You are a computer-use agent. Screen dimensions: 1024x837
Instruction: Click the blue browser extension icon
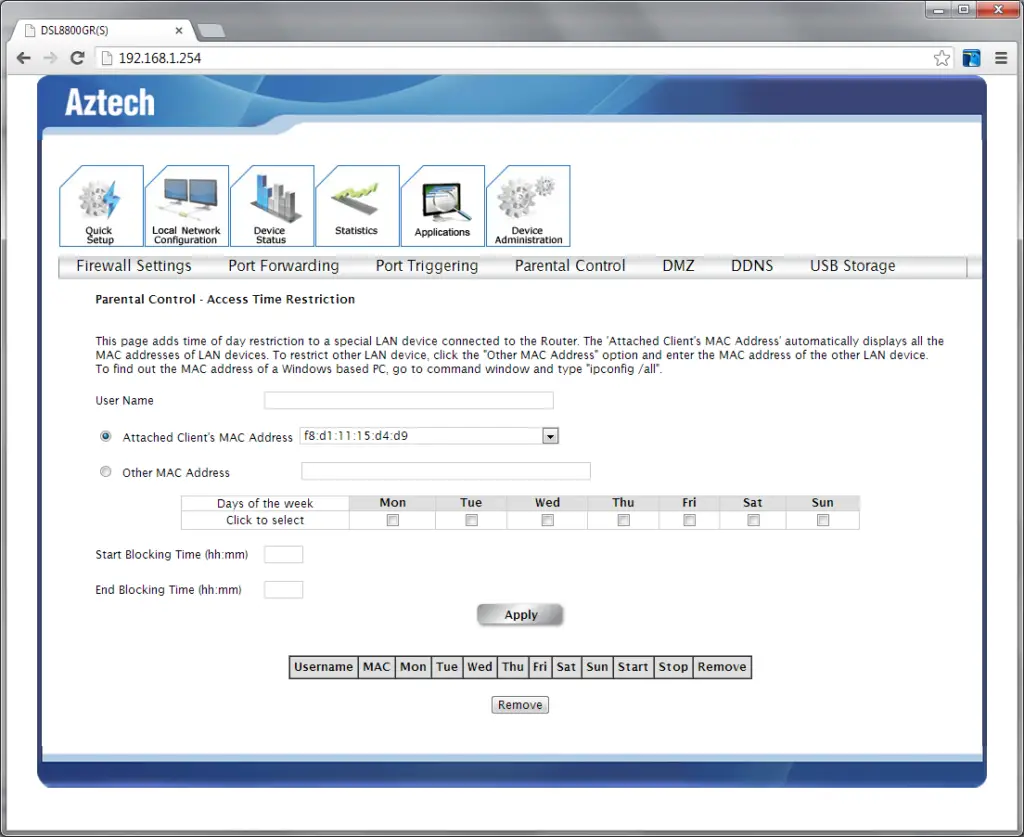972,58
